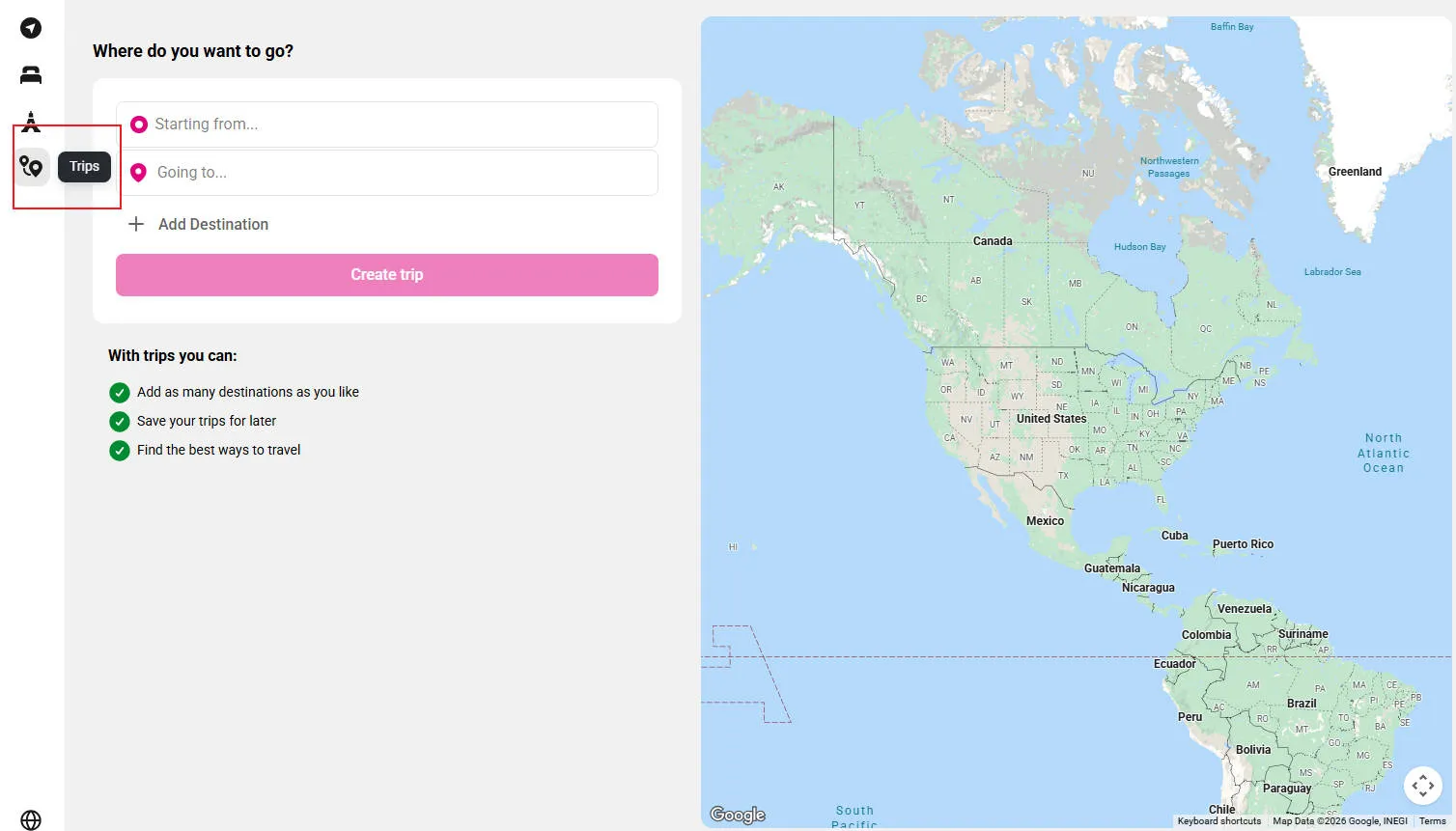Click the map camera controls button
The height and width of the screenshot is (831, 1456).
pos(1422,786)
